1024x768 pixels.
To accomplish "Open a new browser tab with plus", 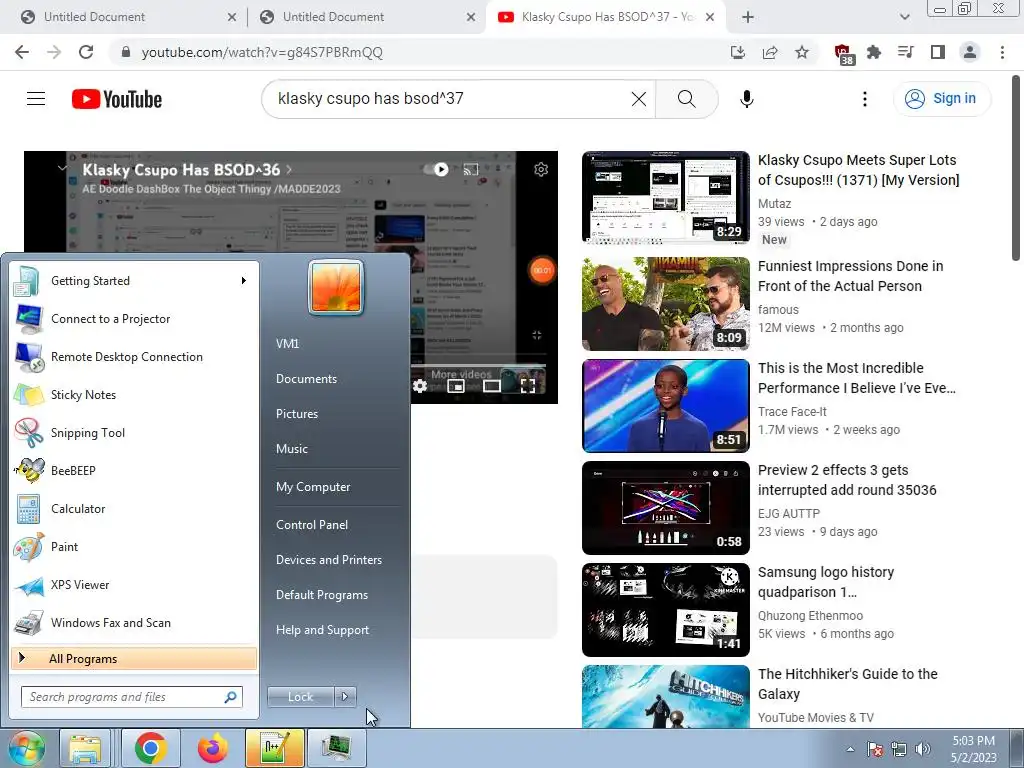I will point(748,17).
